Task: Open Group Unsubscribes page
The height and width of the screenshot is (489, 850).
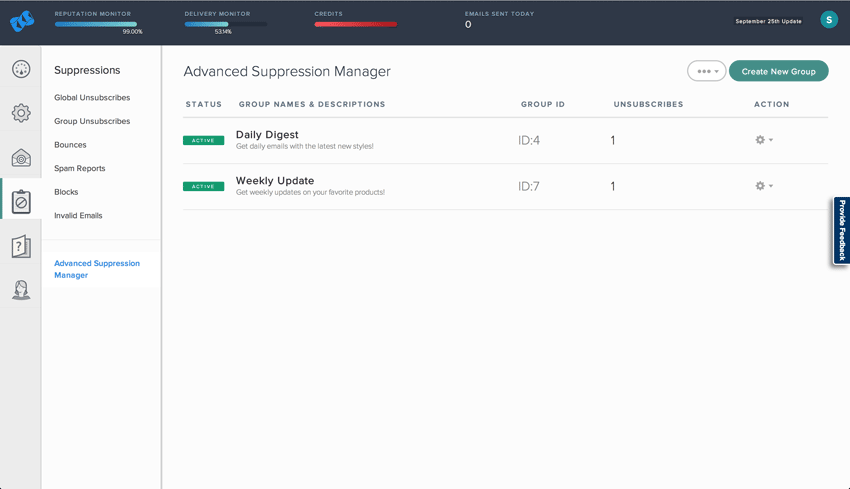Action: tap(92, 121)
